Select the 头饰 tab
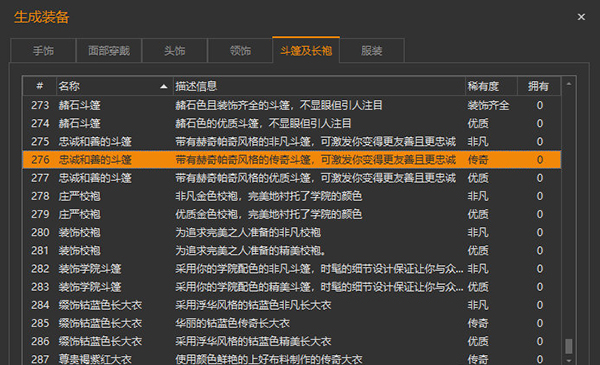 click(174, 51)
